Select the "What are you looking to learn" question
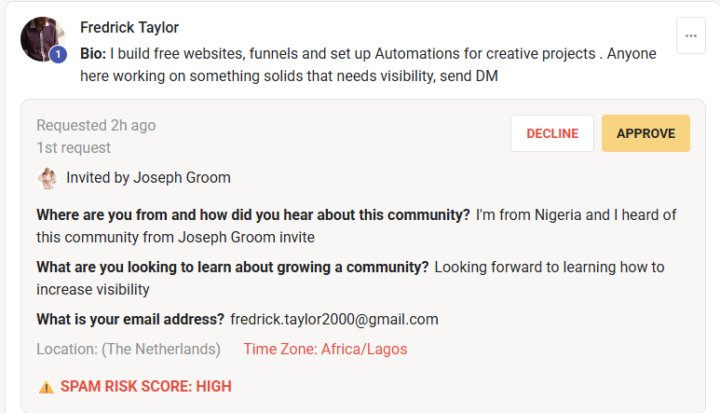Viewport: 720px width, 413px height. click(x=233, y=267)
